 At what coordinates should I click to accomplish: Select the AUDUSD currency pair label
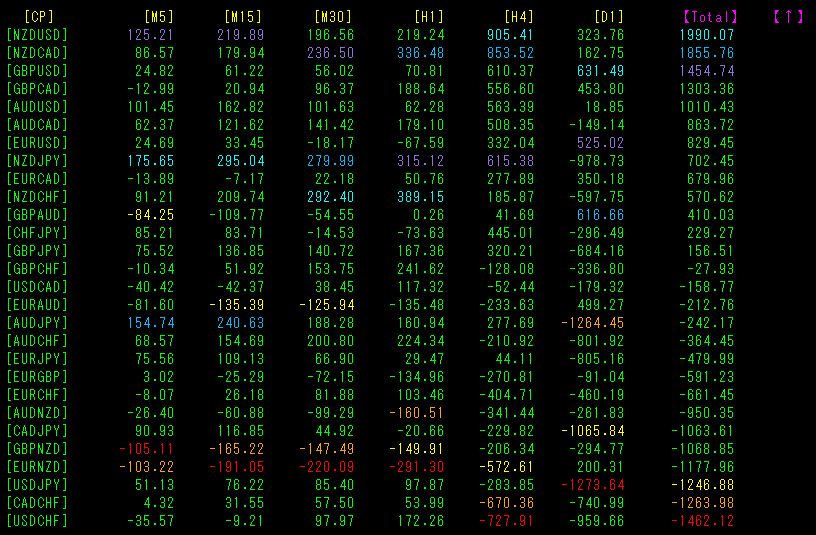coord(37,107)
